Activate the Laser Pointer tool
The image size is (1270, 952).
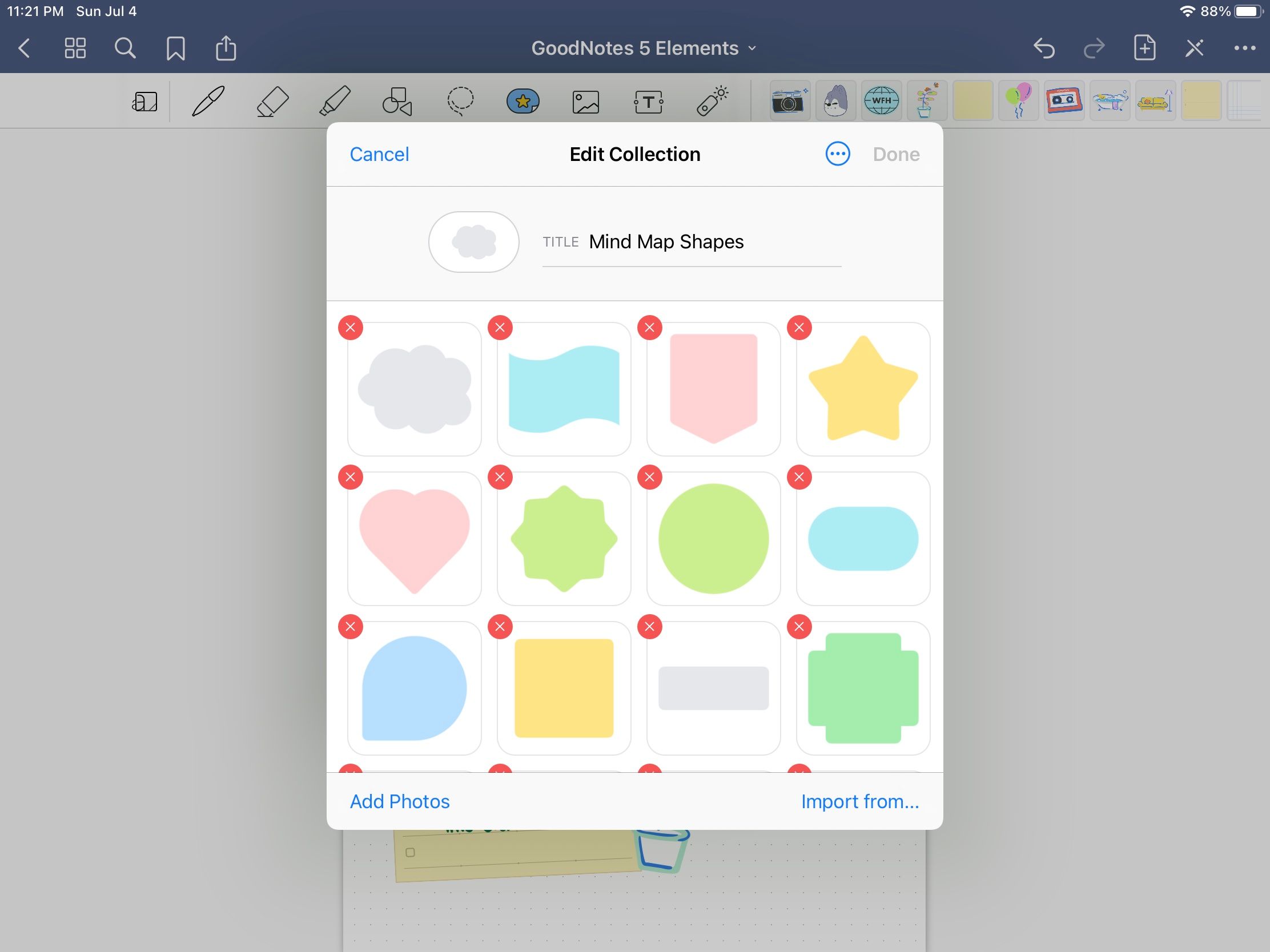(x=712, y=100)
